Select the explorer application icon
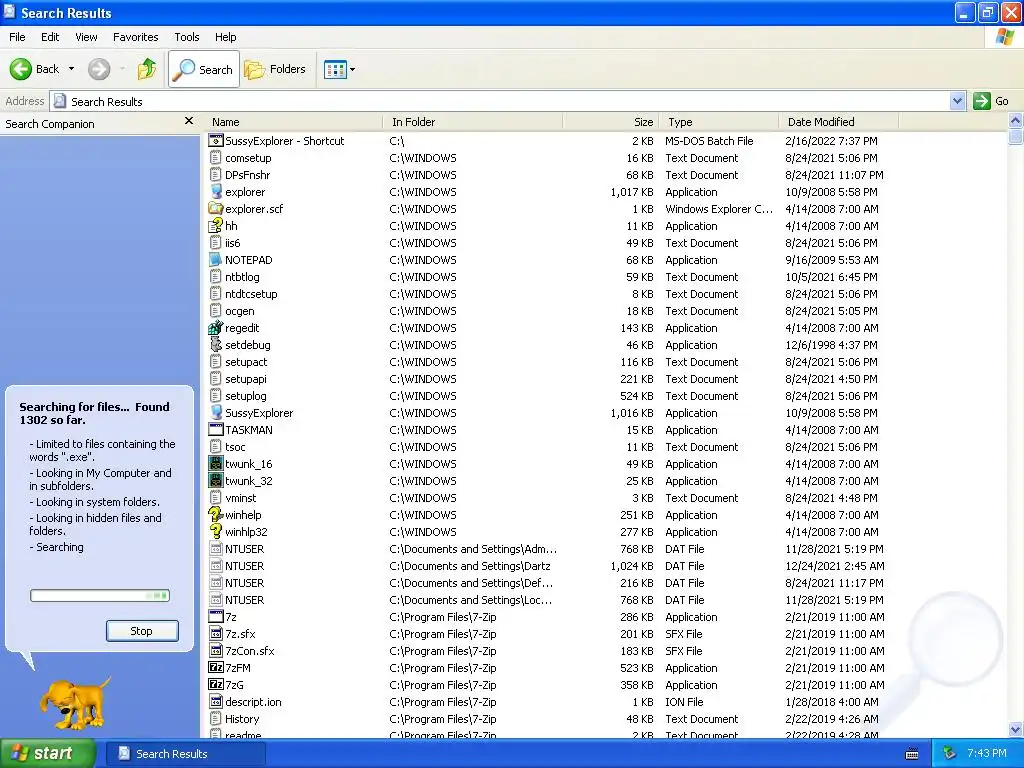The image size is (1024, 768). point(216,191)
